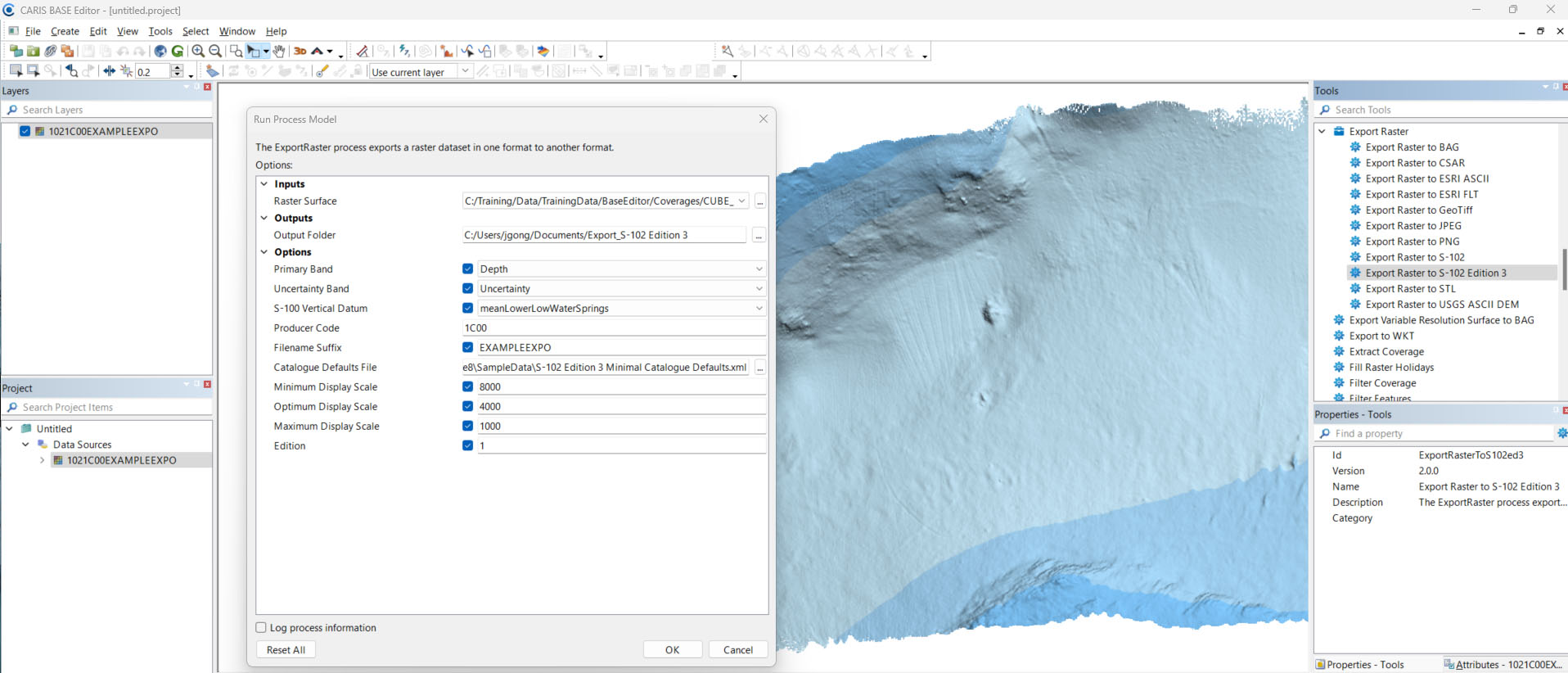Open the S-100 Vertical Datum dropdown
This screenshot has height=673, width=1568.
(x=759, y=309)
